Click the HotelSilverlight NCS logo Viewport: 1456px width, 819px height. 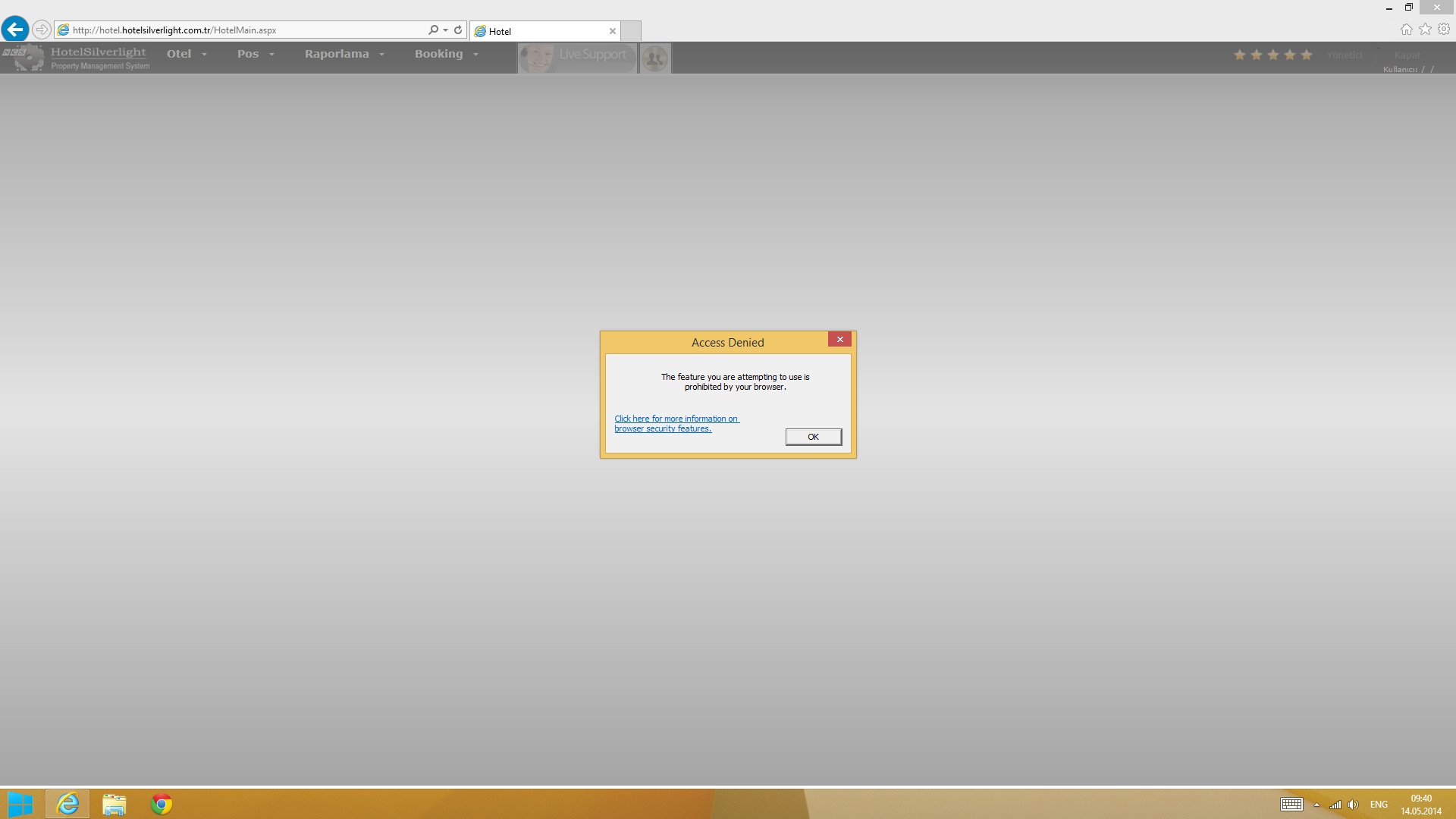pos(23,57)
